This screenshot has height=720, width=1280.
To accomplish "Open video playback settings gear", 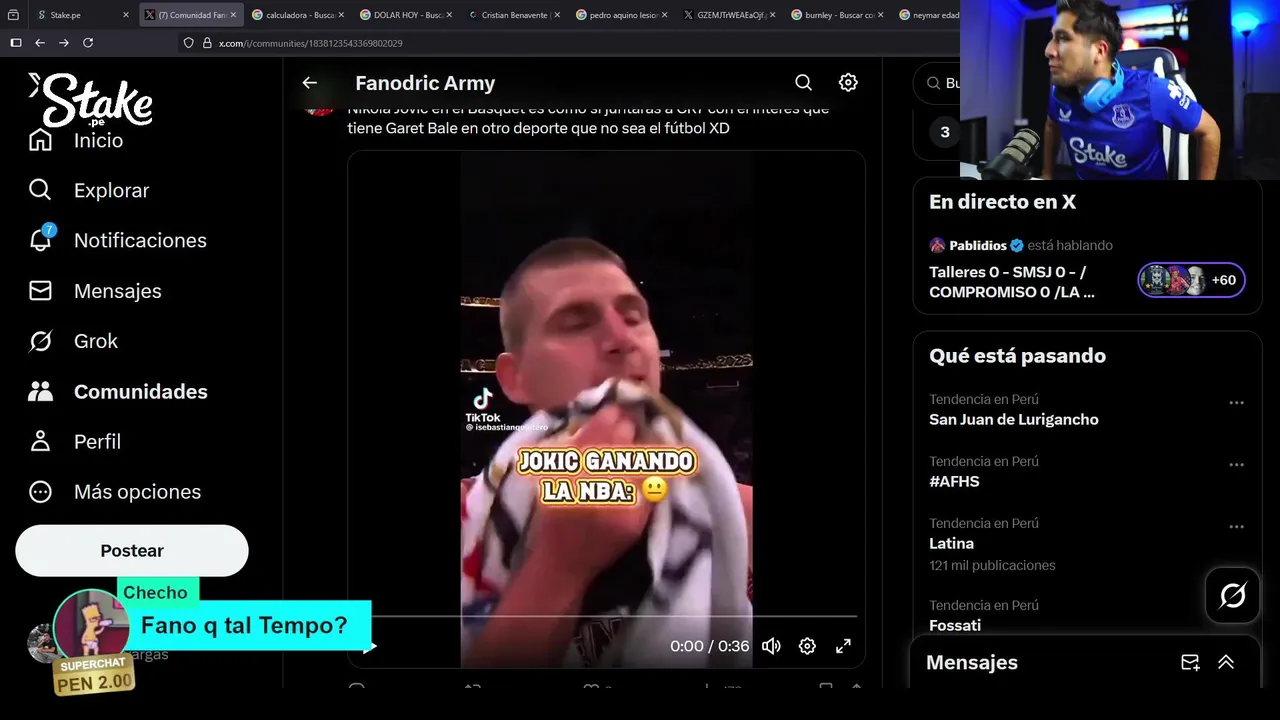I will tap(807, 646).
